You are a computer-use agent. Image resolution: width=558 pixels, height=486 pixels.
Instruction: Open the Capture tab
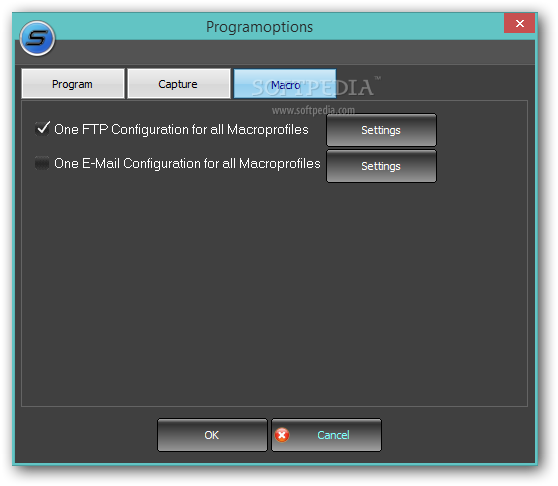179,84
